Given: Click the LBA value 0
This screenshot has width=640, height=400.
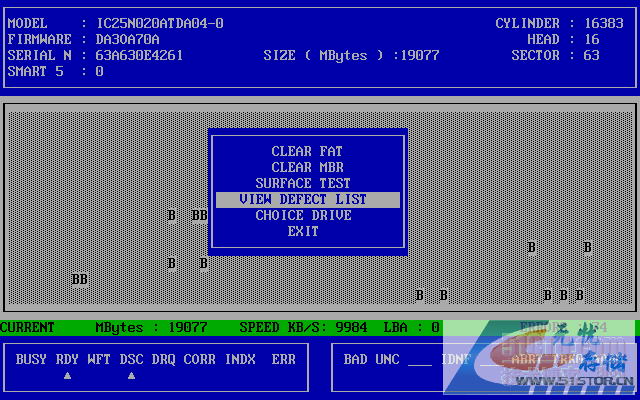Looking at the screenshot, I should tap(435, 327).
